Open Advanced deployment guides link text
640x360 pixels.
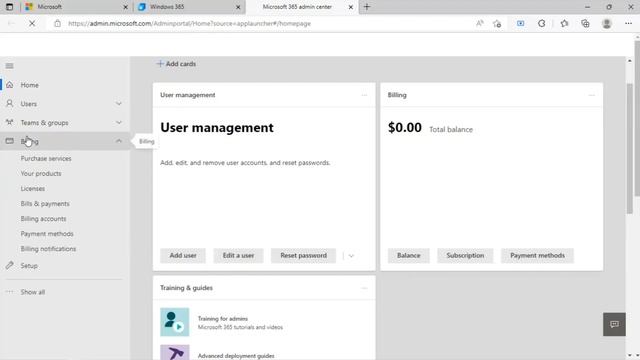[236, 356]
